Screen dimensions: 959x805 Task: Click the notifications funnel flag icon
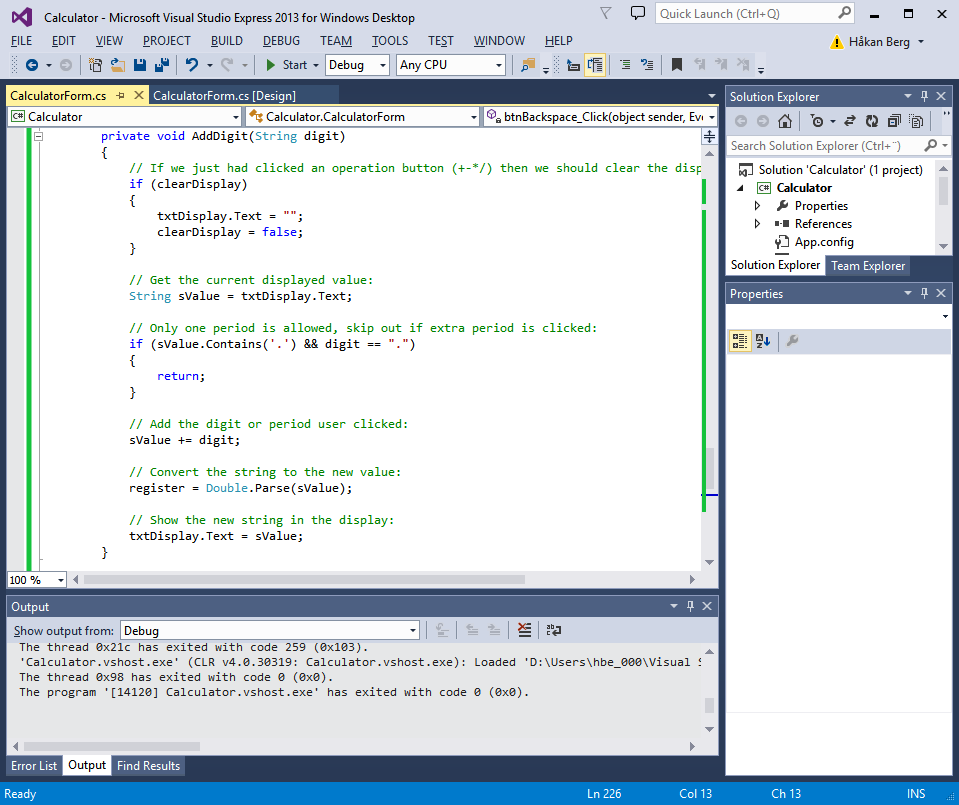(605, 13)
